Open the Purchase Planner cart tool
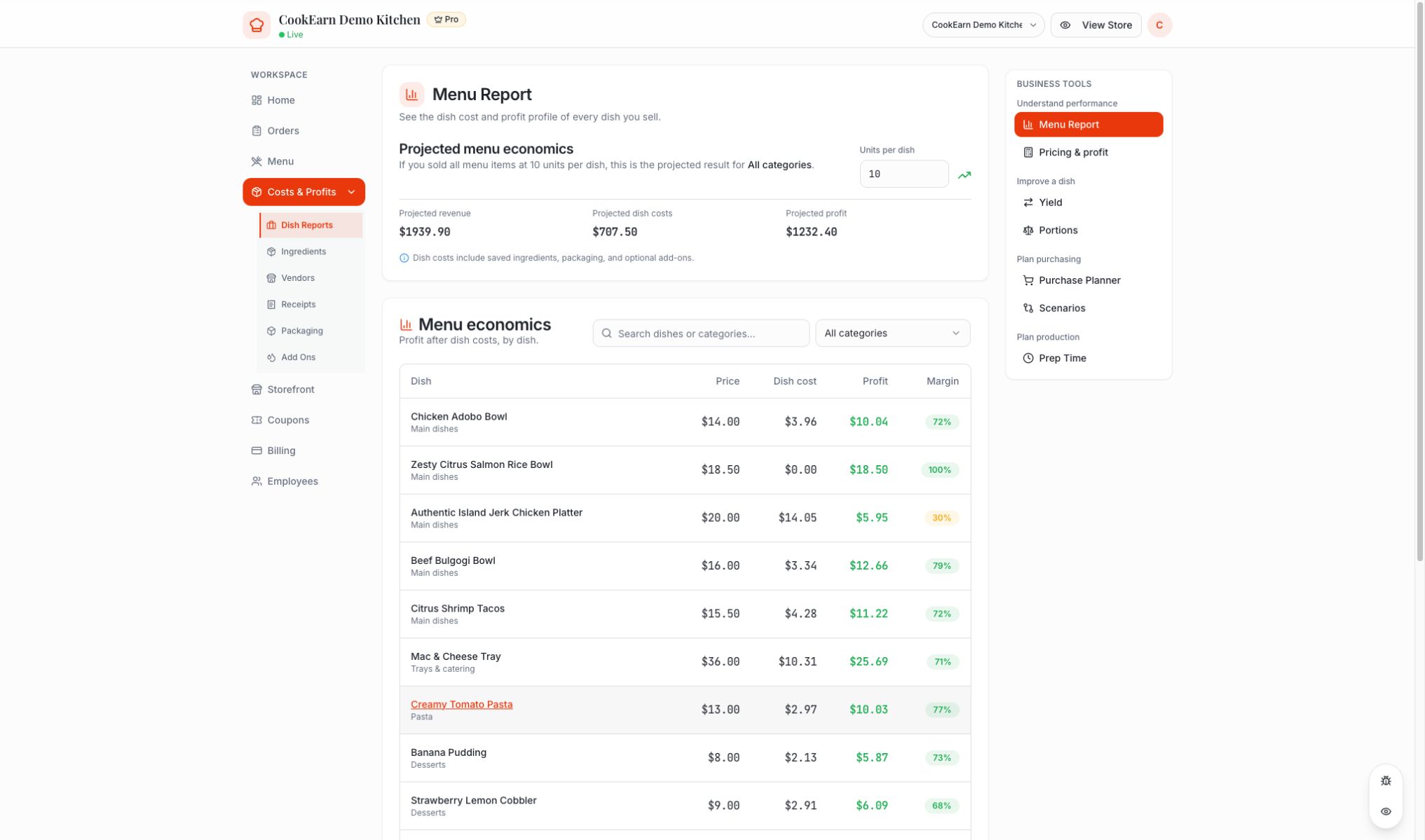Image resolution: width=1425 pixels, height=840 pixels. [x=1089, y=280]
